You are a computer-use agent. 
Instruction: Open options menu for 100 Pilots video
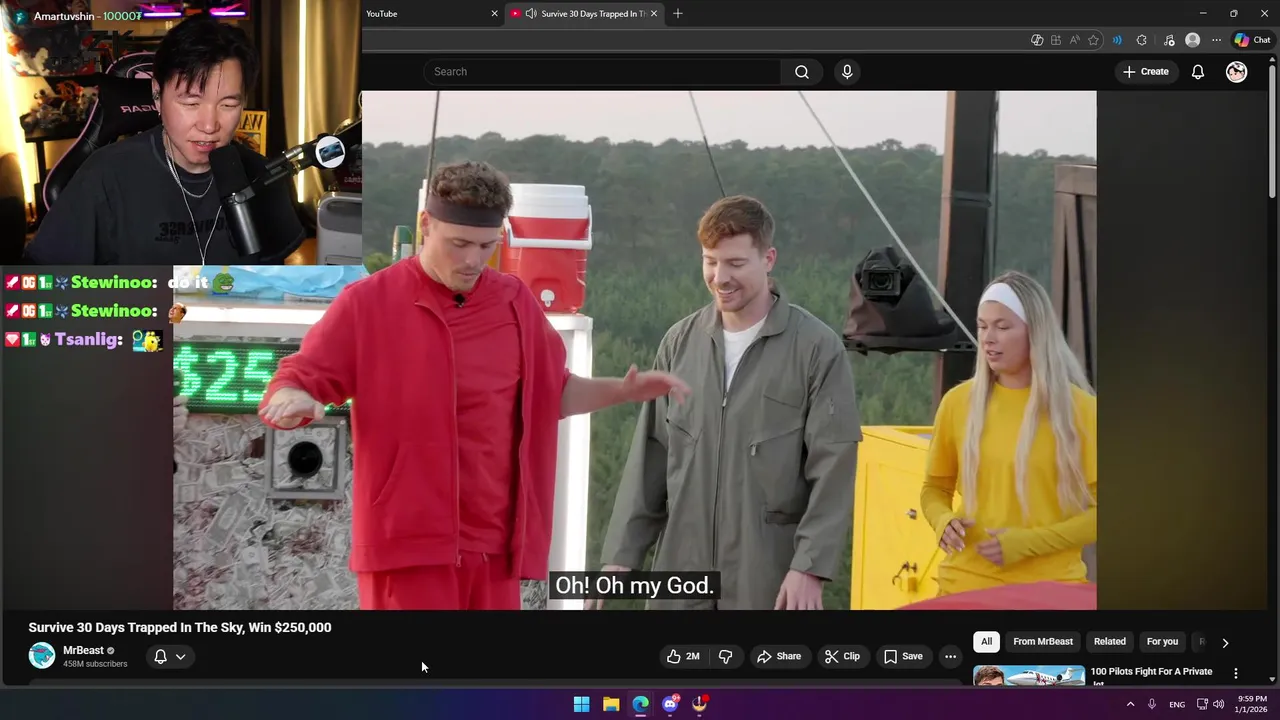click(1236, 674)
